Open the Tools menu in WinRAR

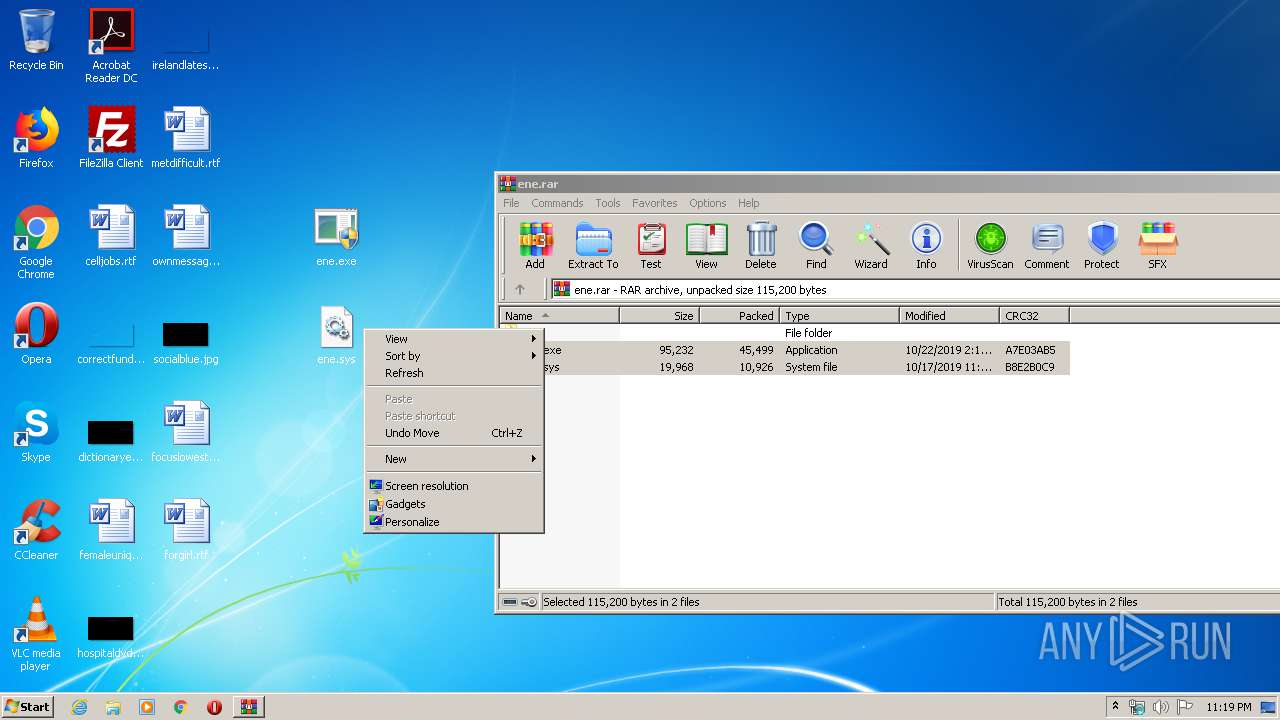(608, 203)
